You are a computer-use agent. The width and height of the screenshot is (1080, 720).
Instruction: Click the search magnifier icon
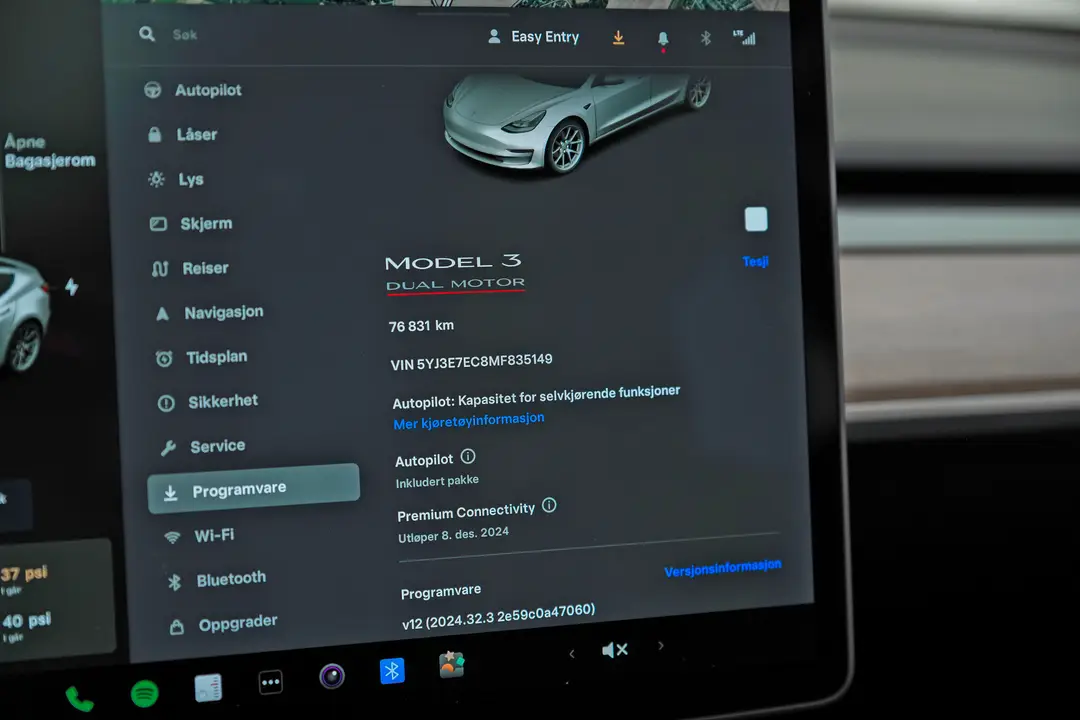(x=147, y=34)
